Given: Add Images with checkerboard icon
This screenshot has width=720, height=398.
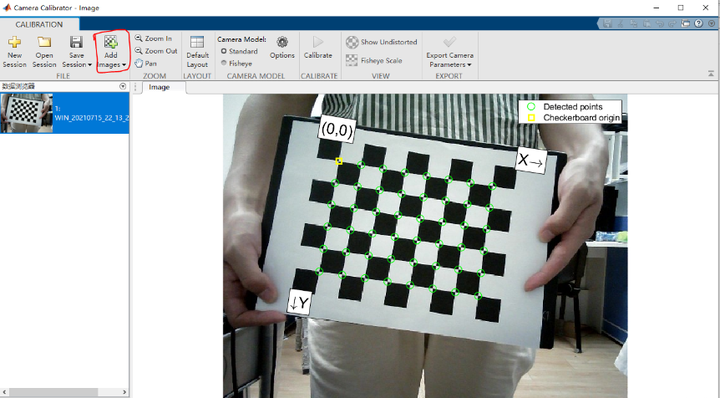Looking at the screenshot, I should [111, 52].
